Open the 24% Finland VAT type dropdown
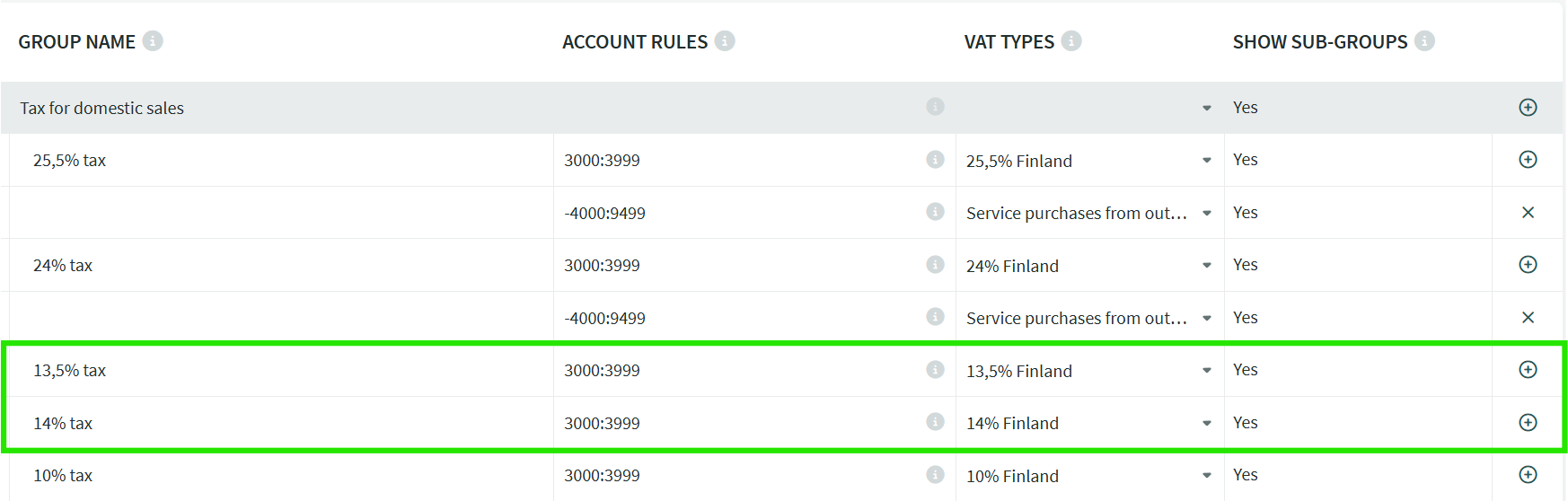This screenshot has height=501, width=1568. click(x=1206, y=266)
